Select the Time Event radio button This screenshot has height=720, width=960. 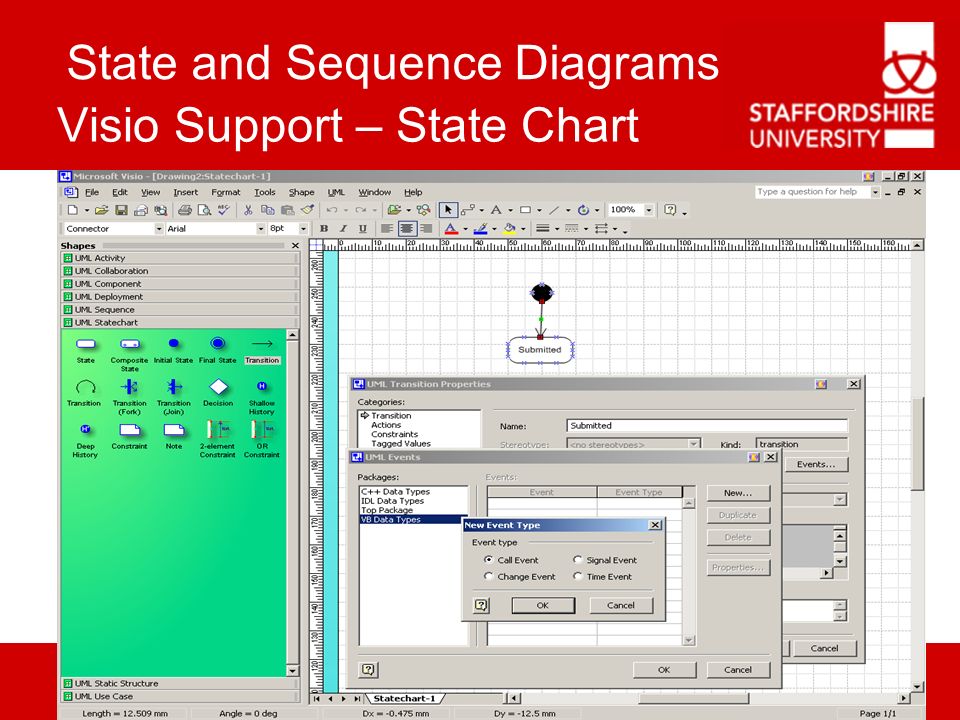577,576
